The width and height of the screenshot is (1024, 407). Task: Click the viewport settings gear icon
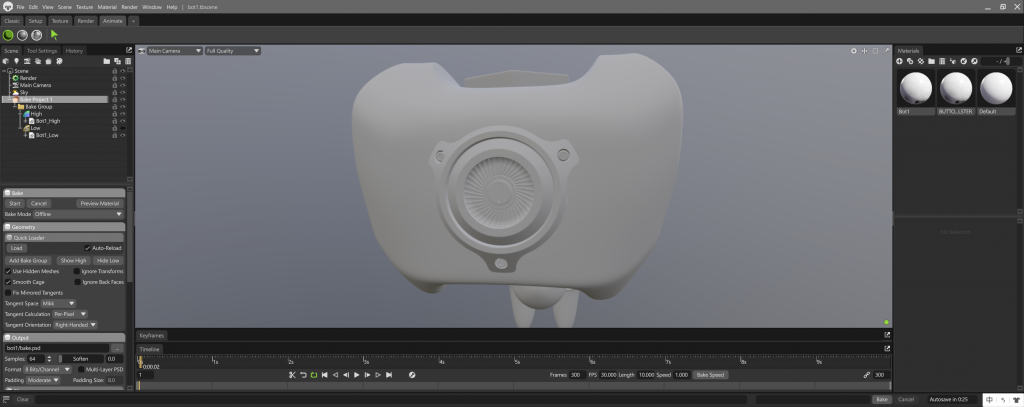pos(853,50)
